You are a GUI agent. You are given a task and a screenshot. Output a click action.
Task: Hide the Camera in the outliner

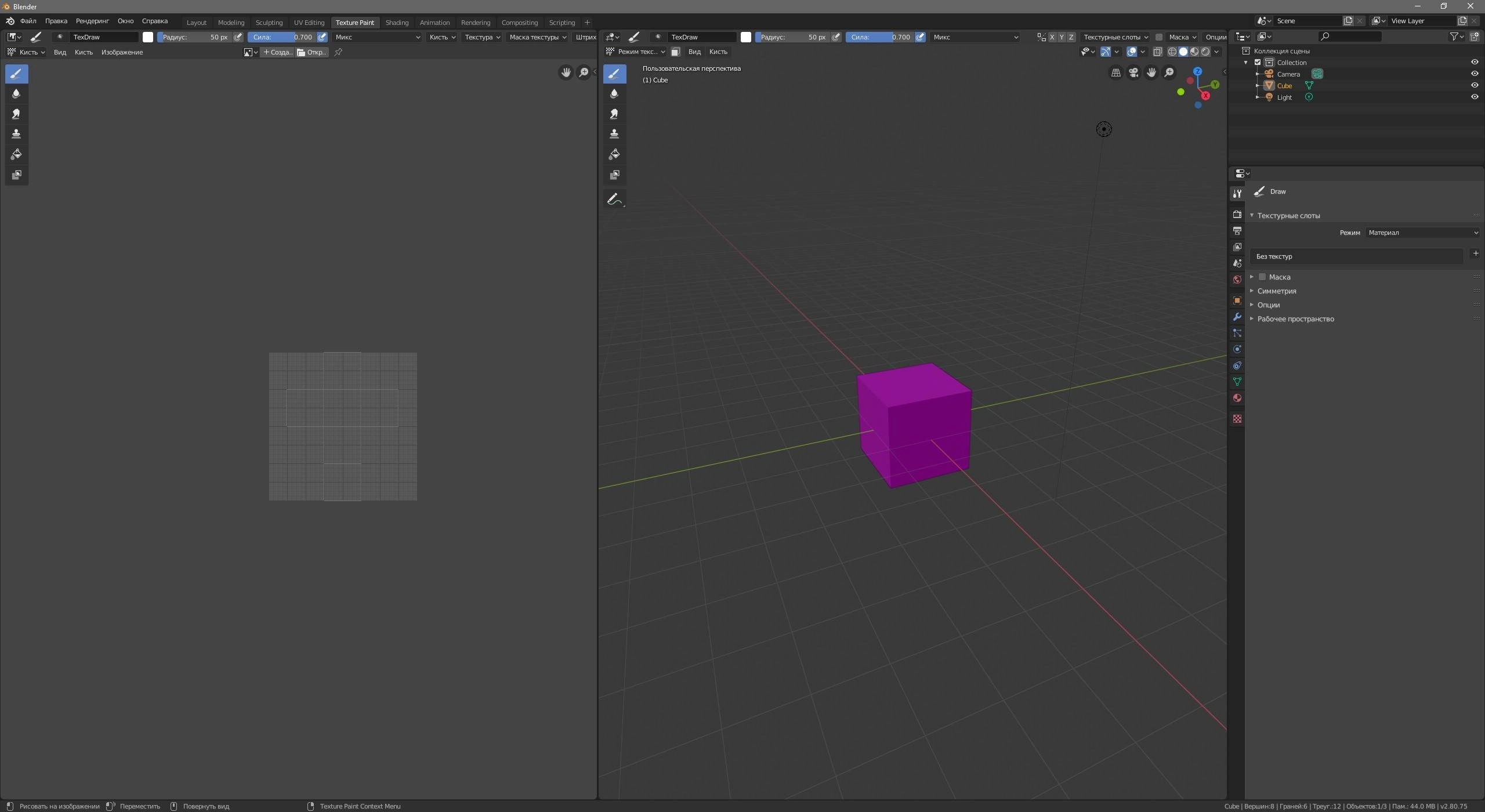[x=1474, y=74]
